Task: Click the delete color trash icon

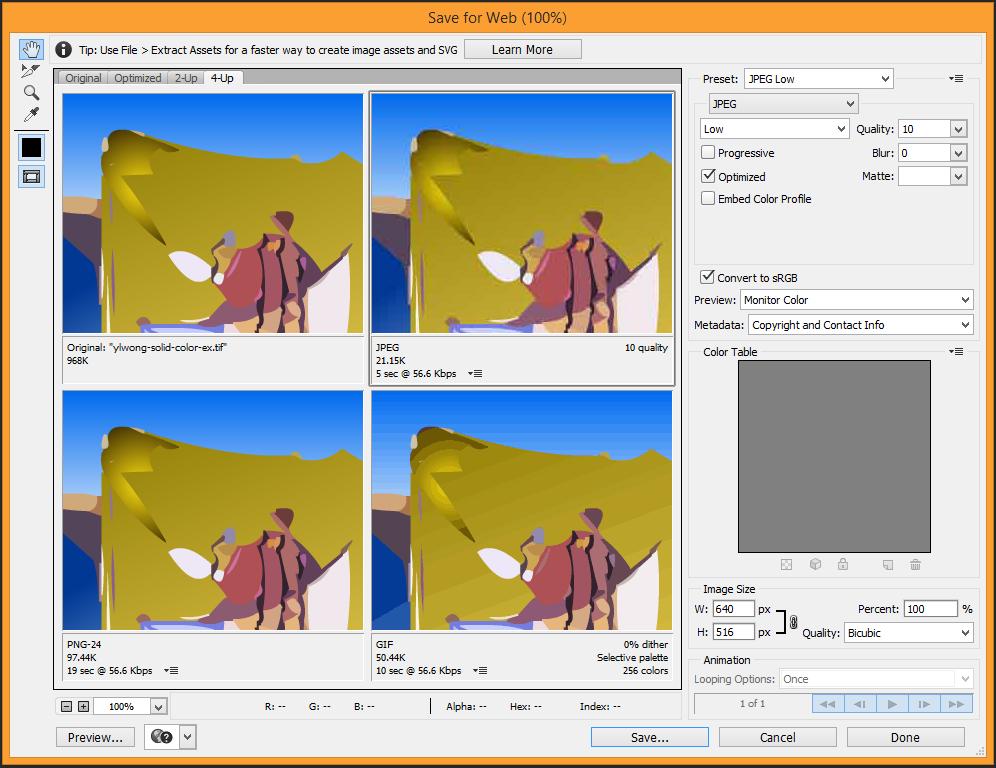Action: click(915, 564)
